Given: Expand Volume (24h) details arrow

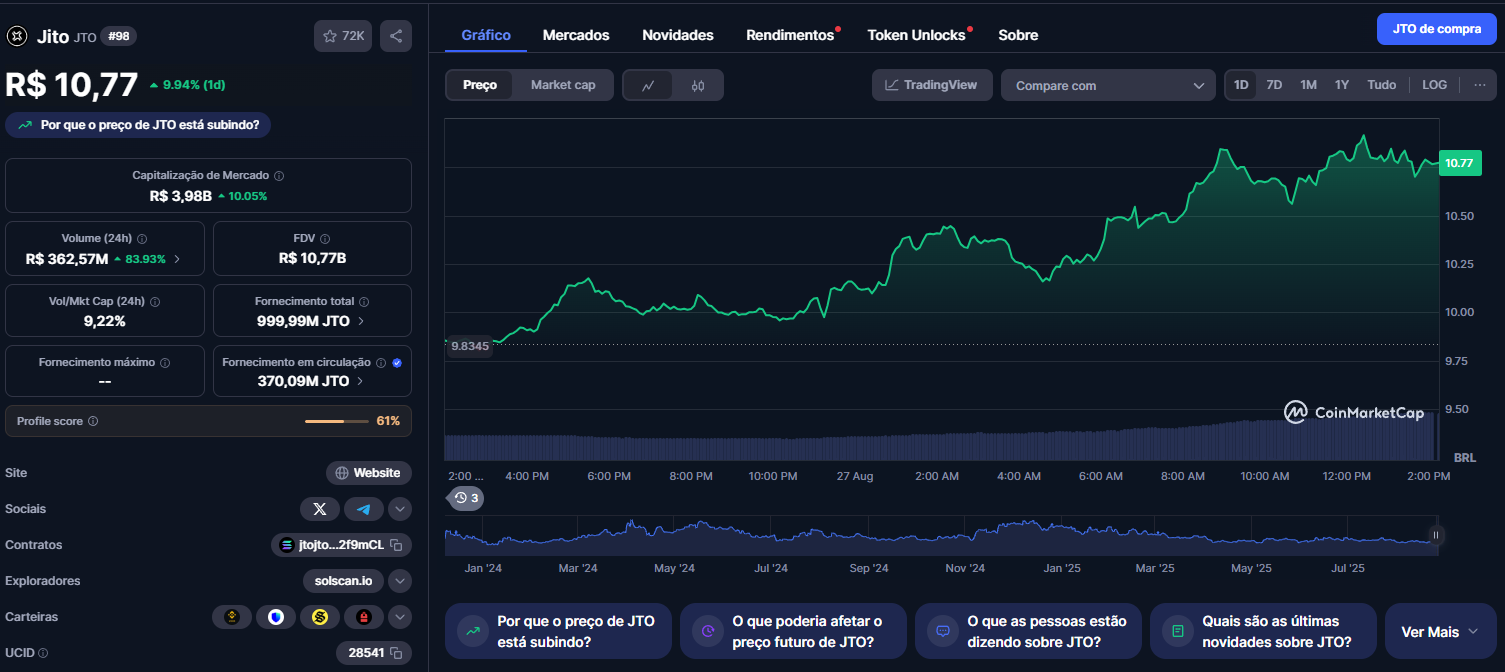Looking at the screenshot, I should 177,258.
